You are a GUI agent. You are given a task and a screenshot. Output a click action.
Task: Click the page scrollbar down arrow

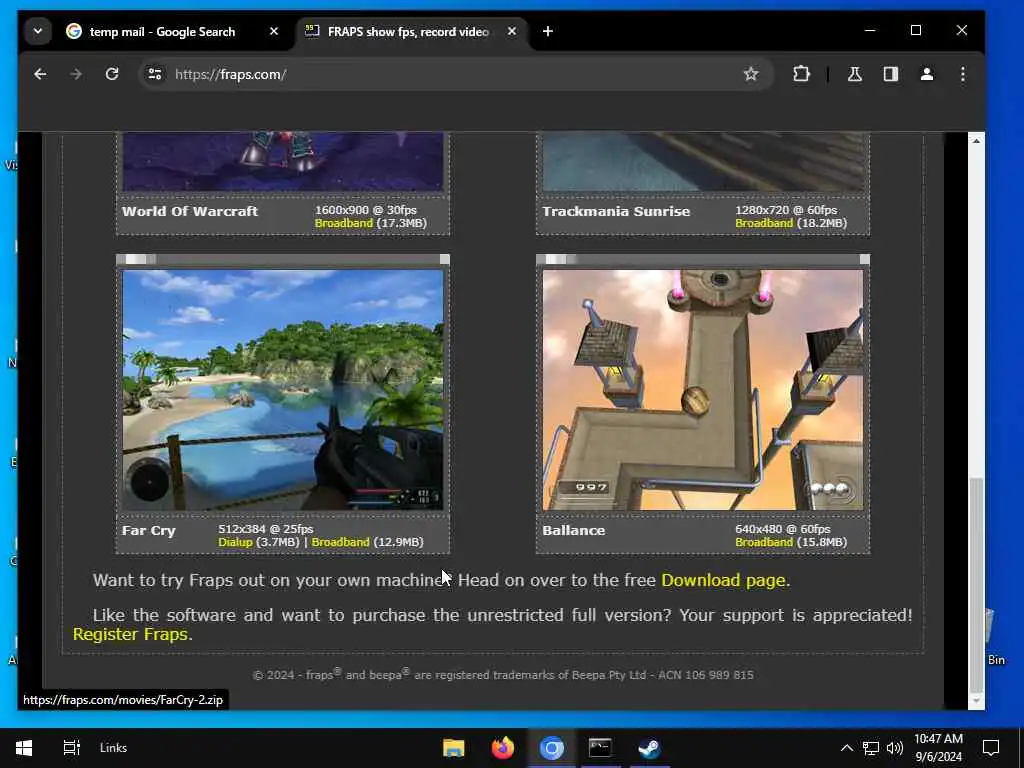(976, 701)
